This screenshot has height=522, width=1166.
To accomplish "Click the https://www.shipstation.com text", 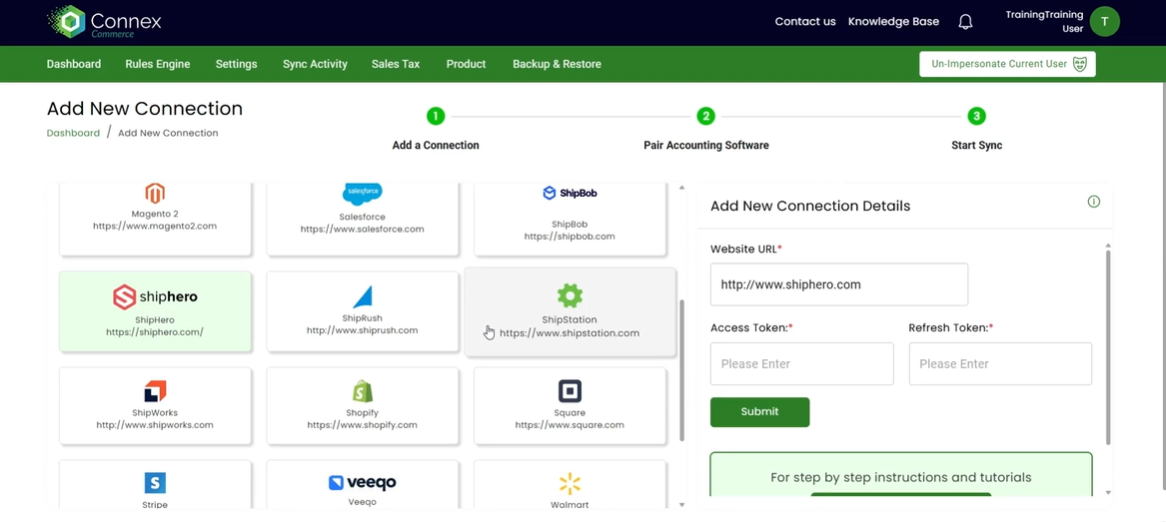I will (x=570, y=333).
